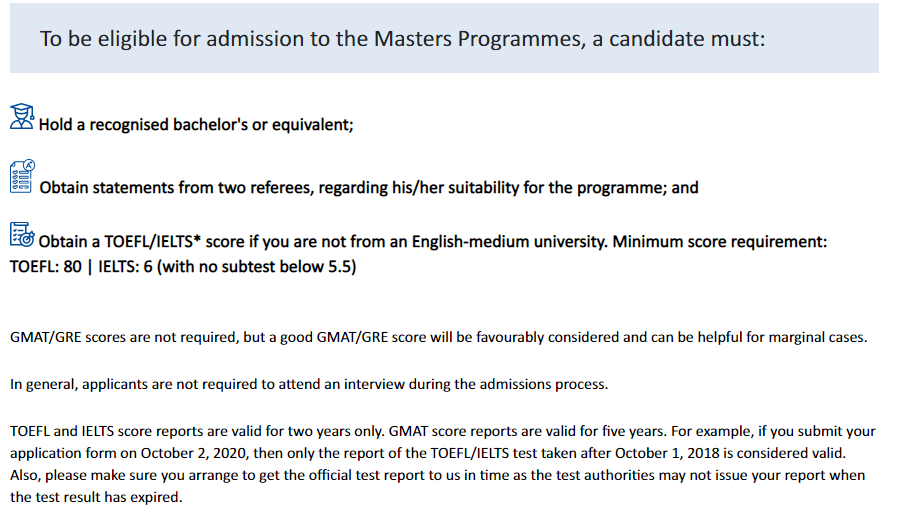923x515 pixels.
Task: Click the 'October 2, 2020' application date example
Action: [188, 453]
